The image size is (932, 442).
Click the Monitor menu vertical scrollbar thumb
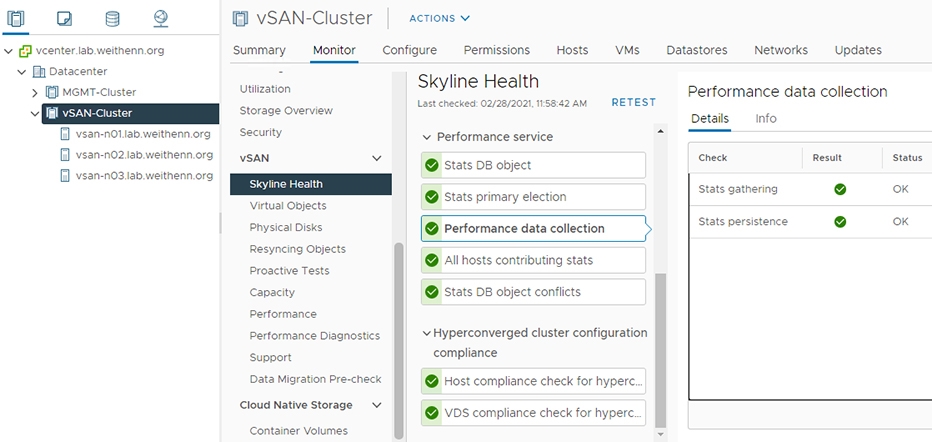[399, 340]
